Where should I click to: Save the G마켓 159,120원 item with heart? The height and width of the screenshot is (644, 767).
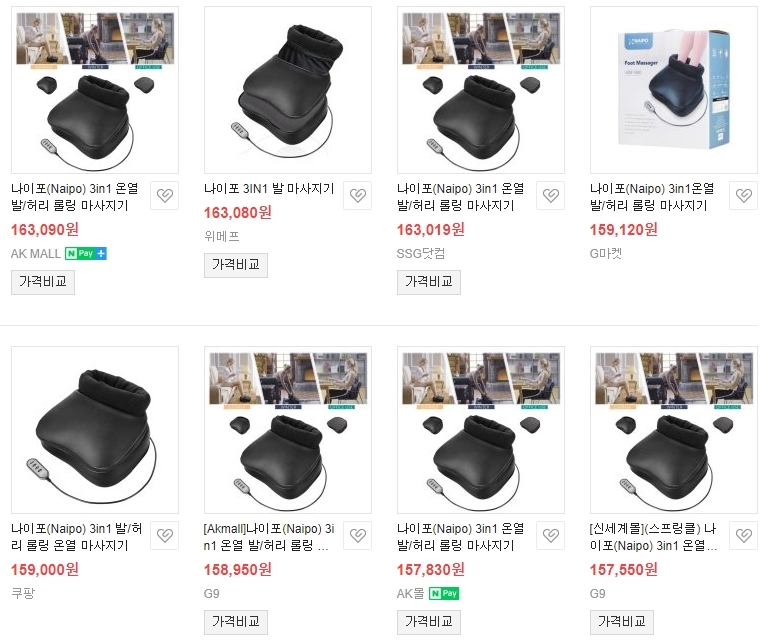coord(744,196)
